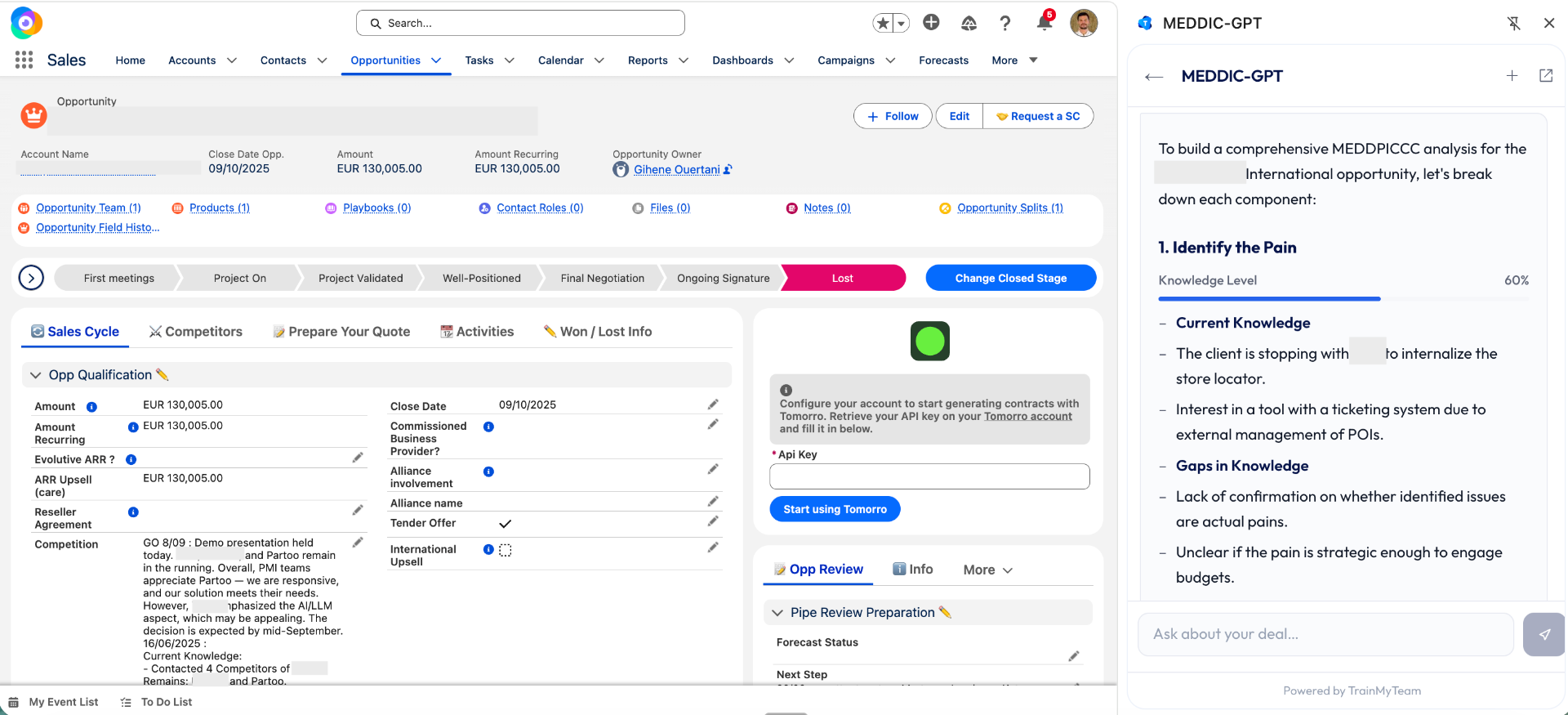Focus the Api Key input field
Screen dimensions: 1568x715
coord(929,476)
